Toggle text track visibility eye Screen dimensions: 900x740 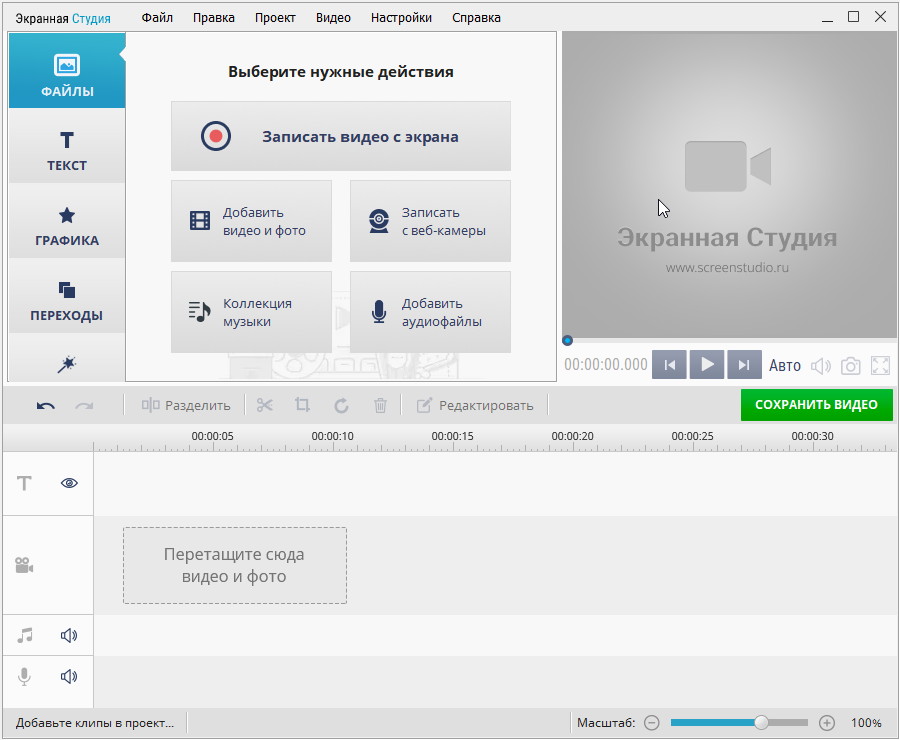point(69,483)
